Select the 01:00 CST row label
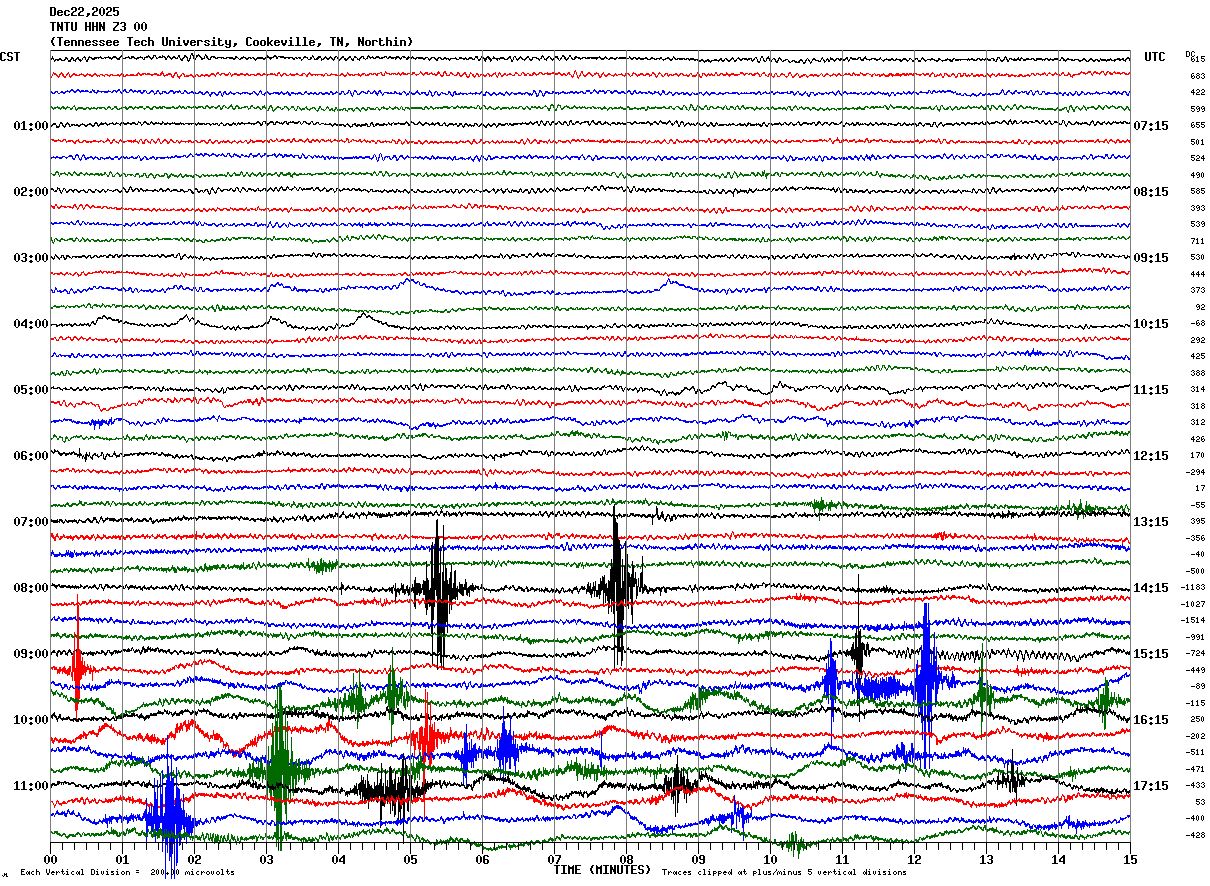The height and width of the screenshot is (886, 1210). [x=31, y=126]
